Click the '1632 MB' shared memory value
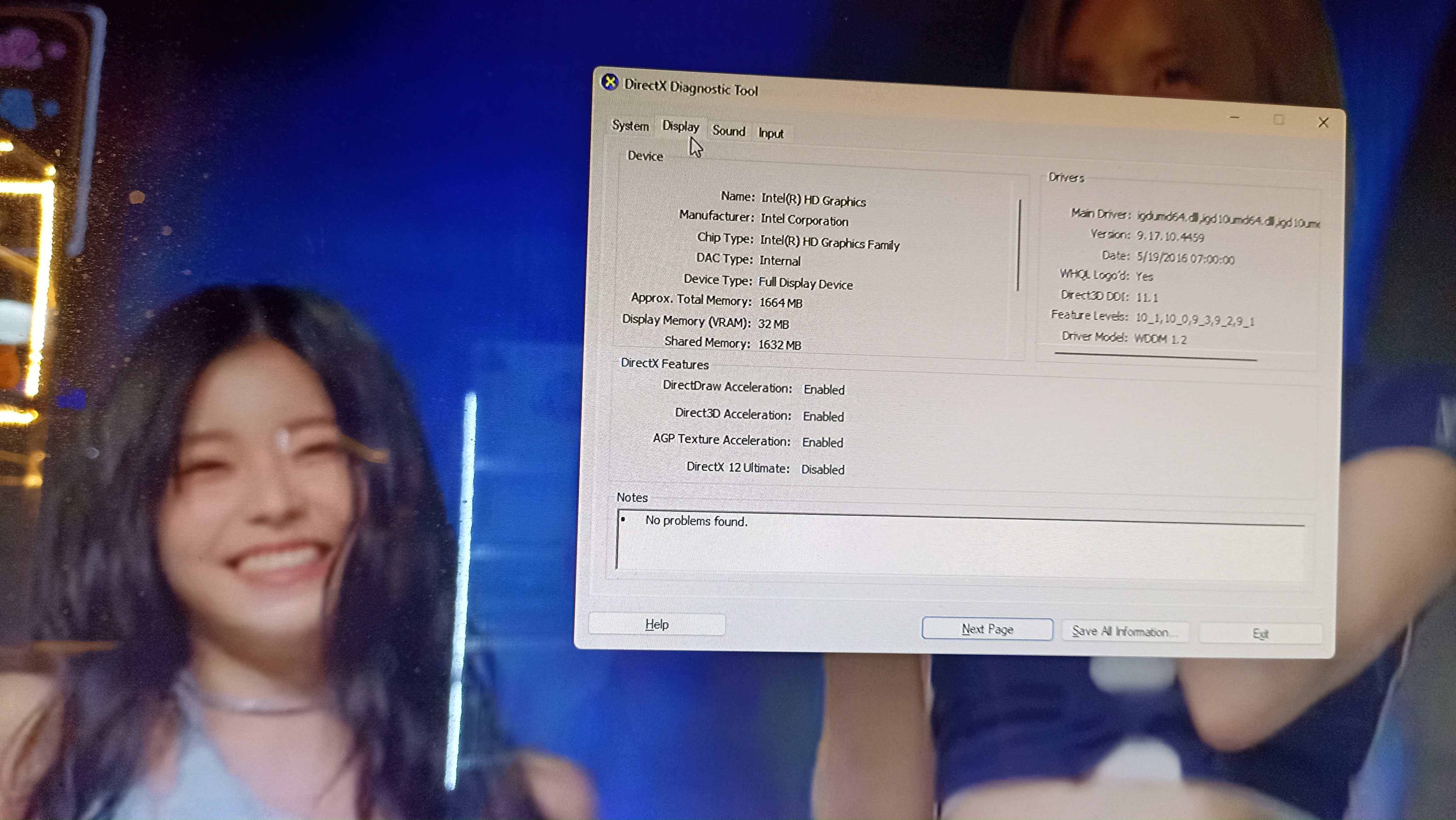 [779, 345]
